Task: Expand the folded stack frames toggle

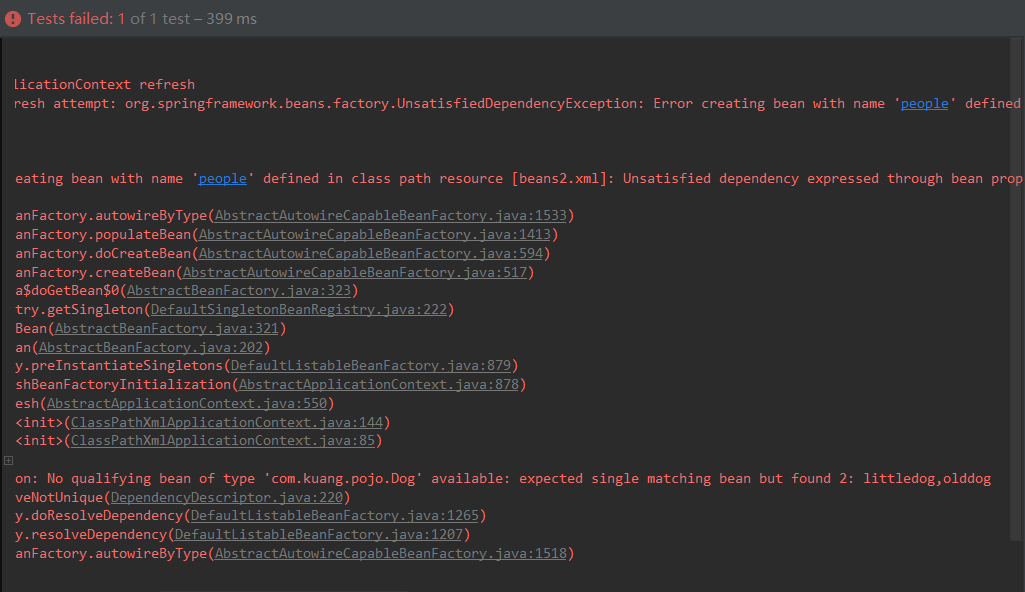Action: click(x=8, y=460)
